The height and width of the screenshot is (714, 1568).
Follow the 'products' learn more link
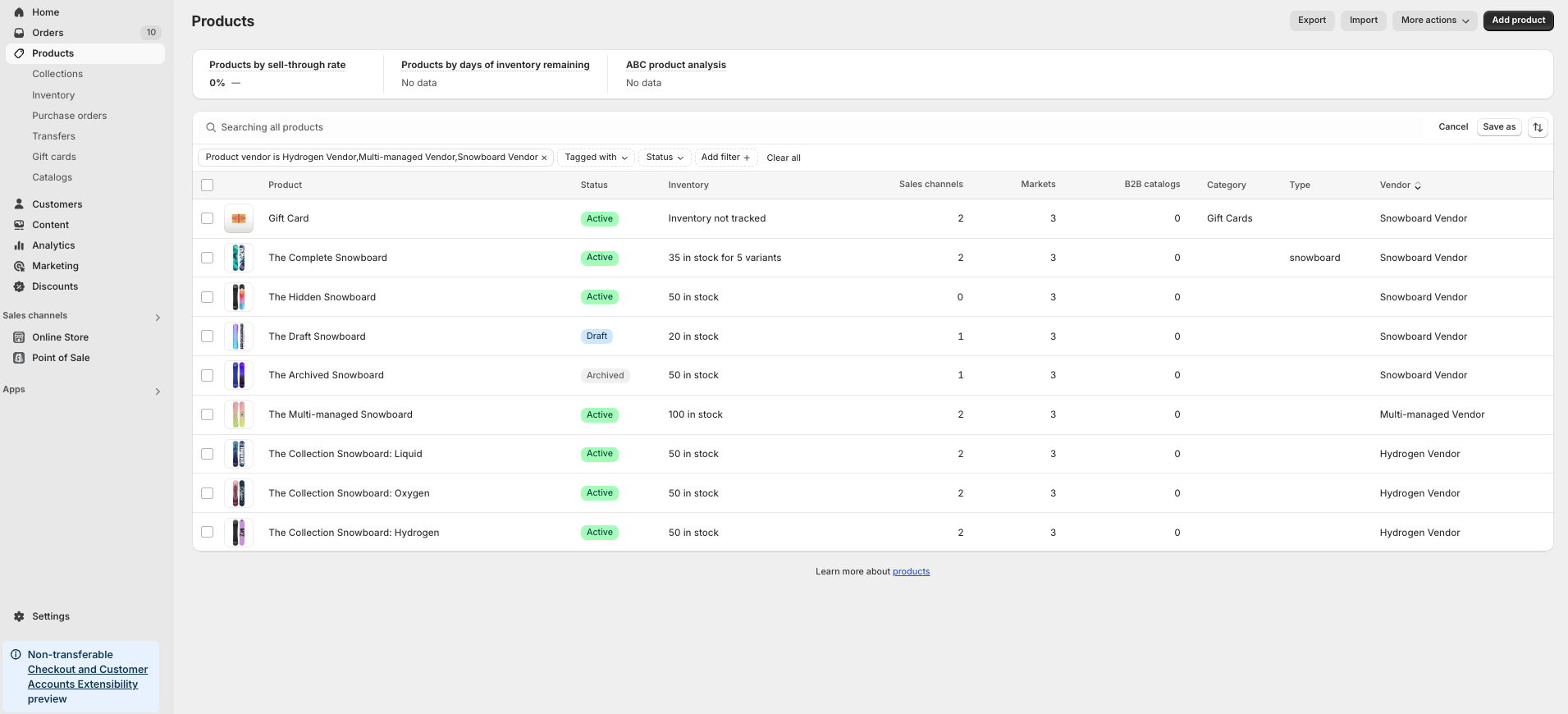(911, 572)
